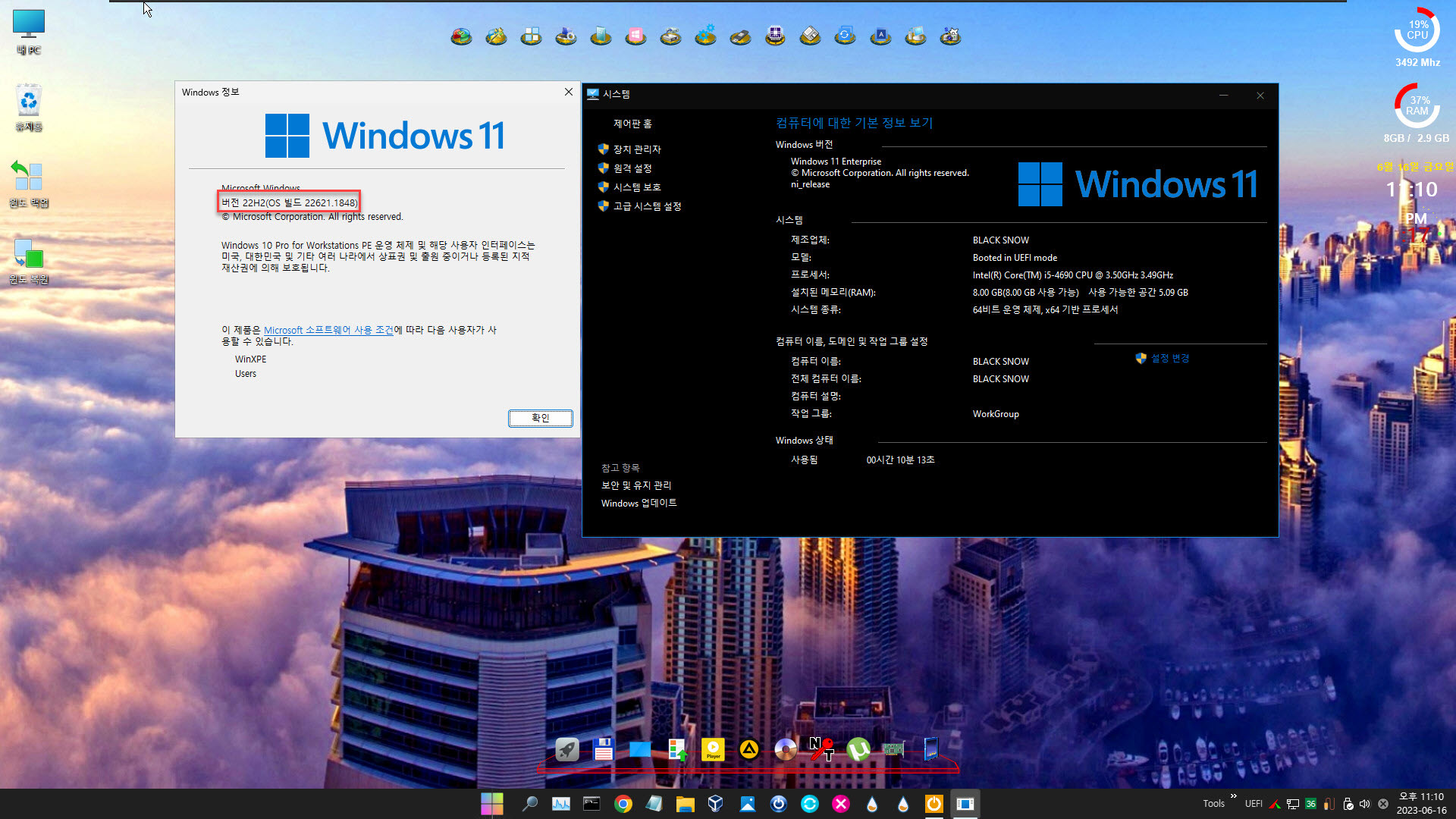Click the green 36 temperature tray icon
The height and width of the screenshot is (819, 1456).
[1310, 804]
